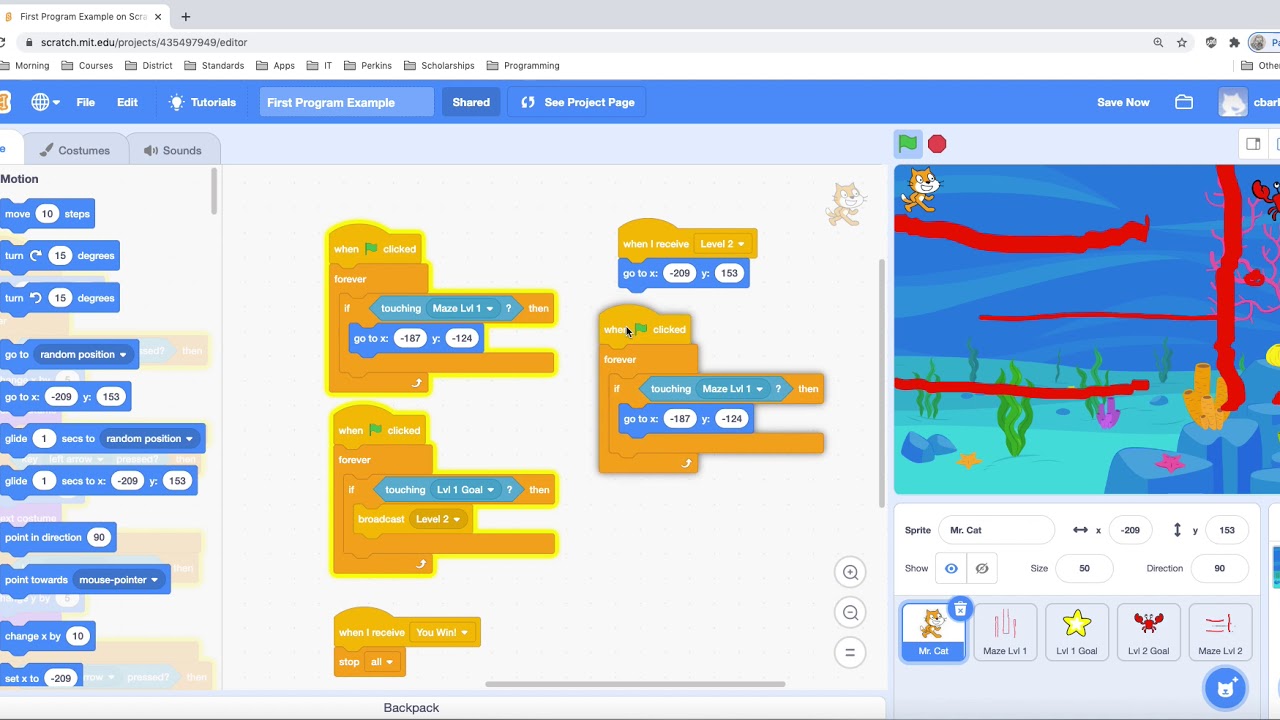
Task: Stop the project with the red stop button
Action: click(x=937, y=144)
